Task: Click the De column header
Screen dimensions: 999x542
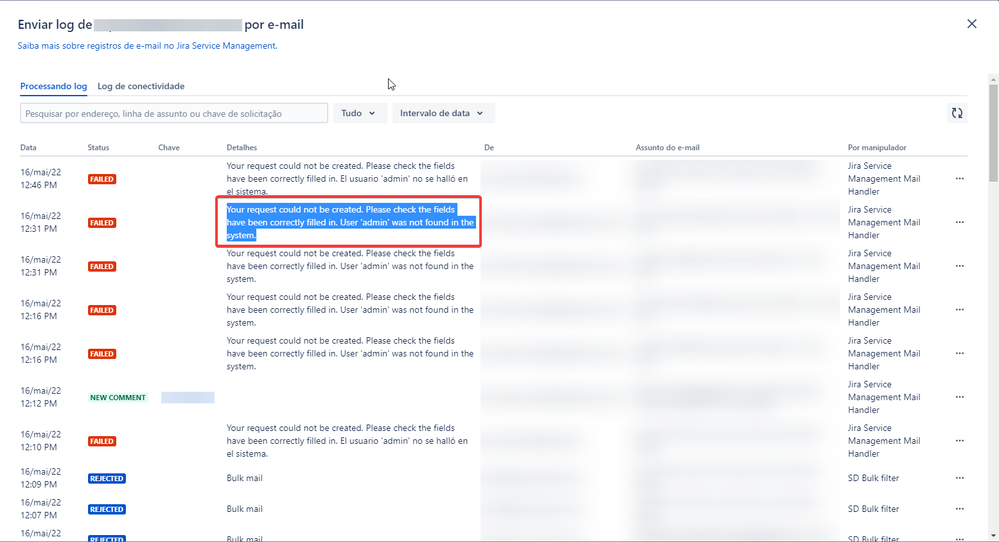Action: tap(489, 148)
